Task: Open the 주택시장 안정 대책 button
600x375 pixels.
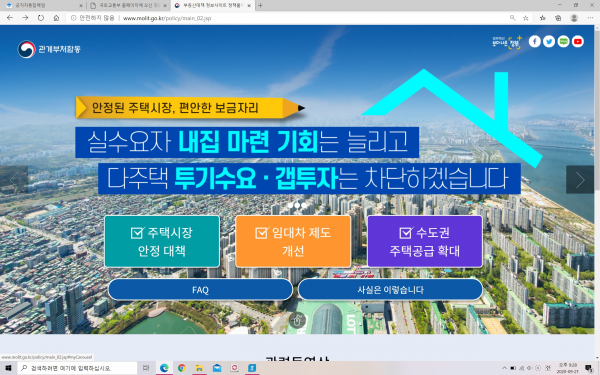Action: (162, 241)
